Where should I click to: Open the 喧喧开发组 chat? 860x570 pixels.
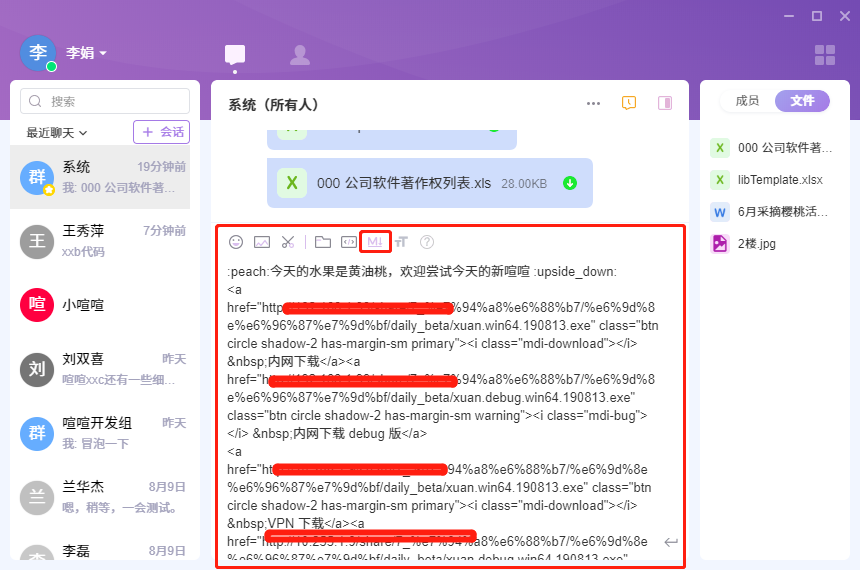(100, 432)
